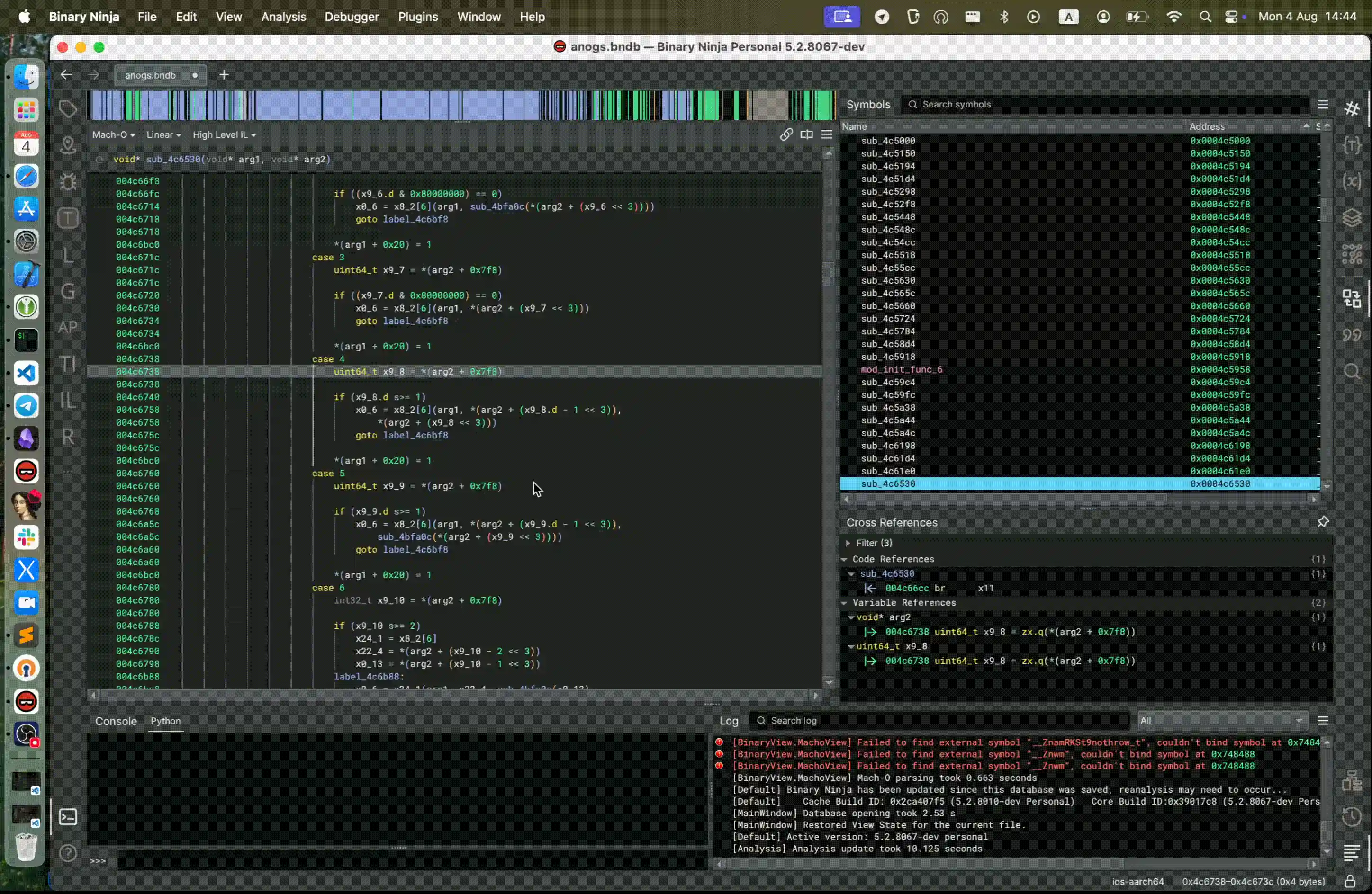Switch to the Python console tab

click(x=165, y=721)
